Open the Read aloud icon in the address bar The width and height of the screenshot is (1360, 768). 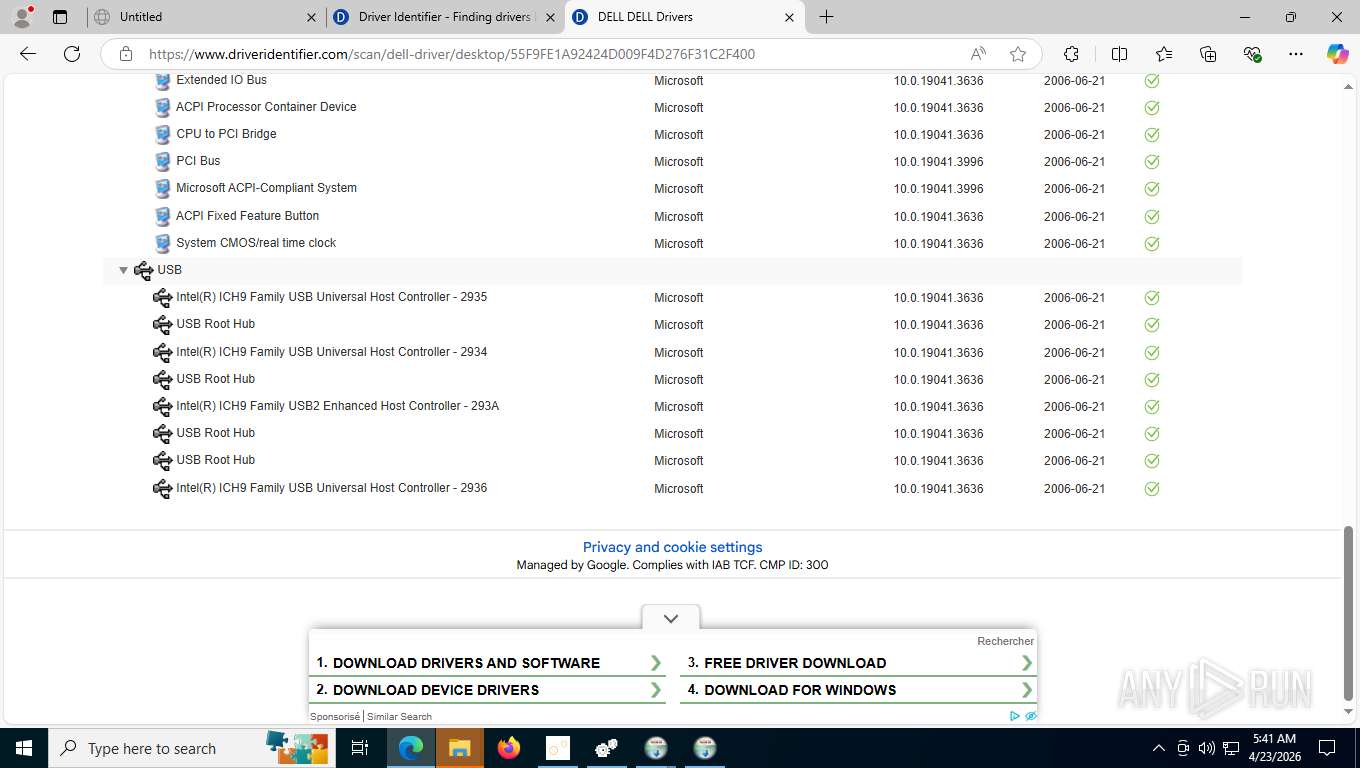978,54
